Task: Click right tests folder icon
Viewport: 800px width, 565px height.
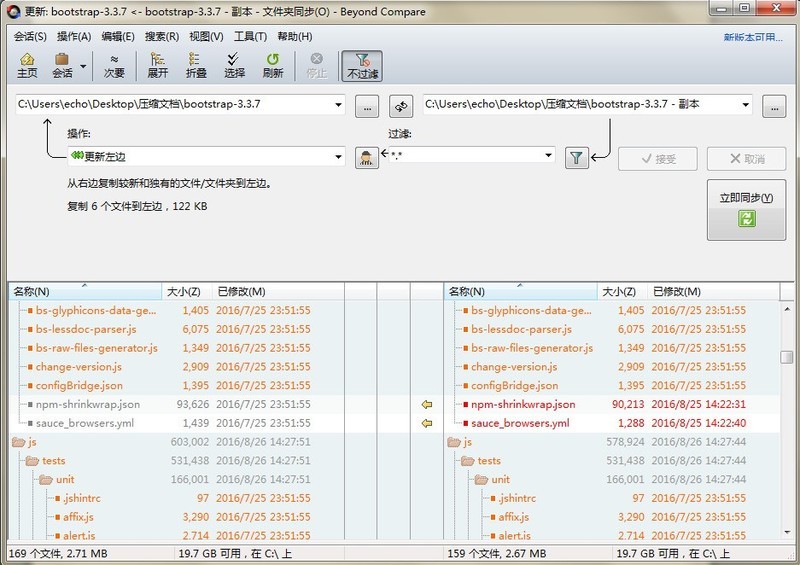Action: pos(468,461)
